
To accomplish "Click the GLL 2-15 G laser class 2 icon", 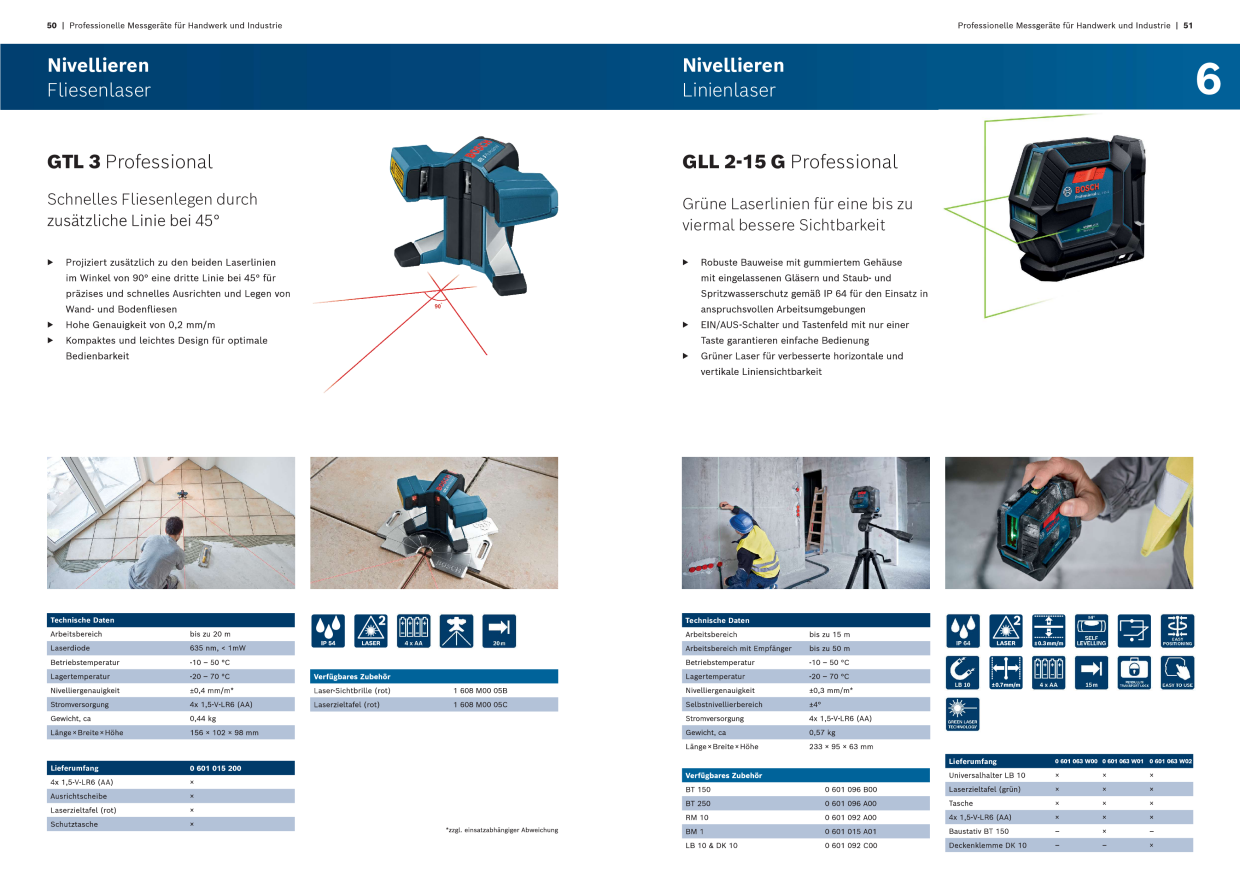I will [x=1005, y=631].
